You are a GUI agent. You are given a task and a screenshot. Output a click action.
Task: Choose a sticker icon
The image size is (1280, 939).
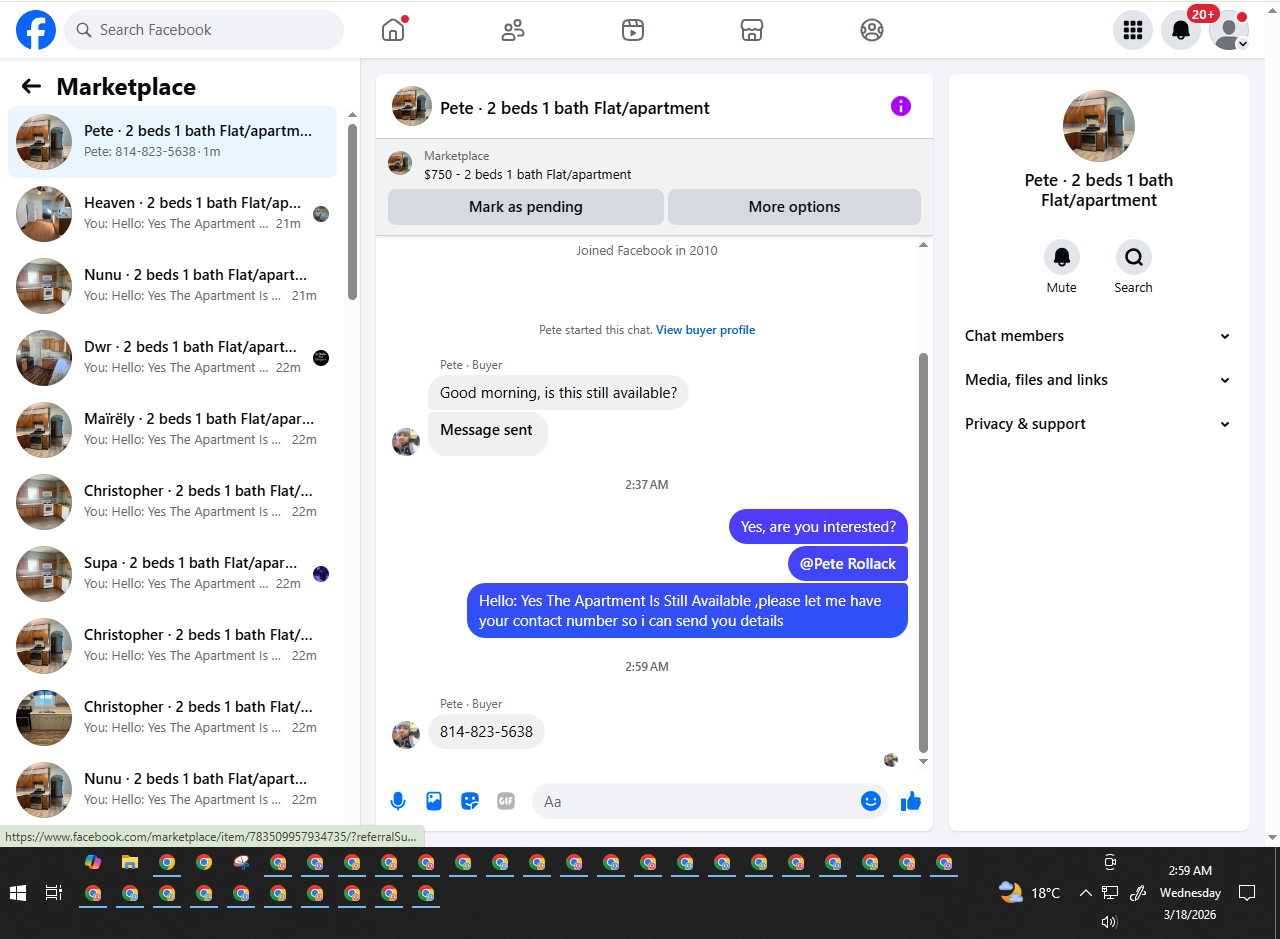[x=470, y=801]
